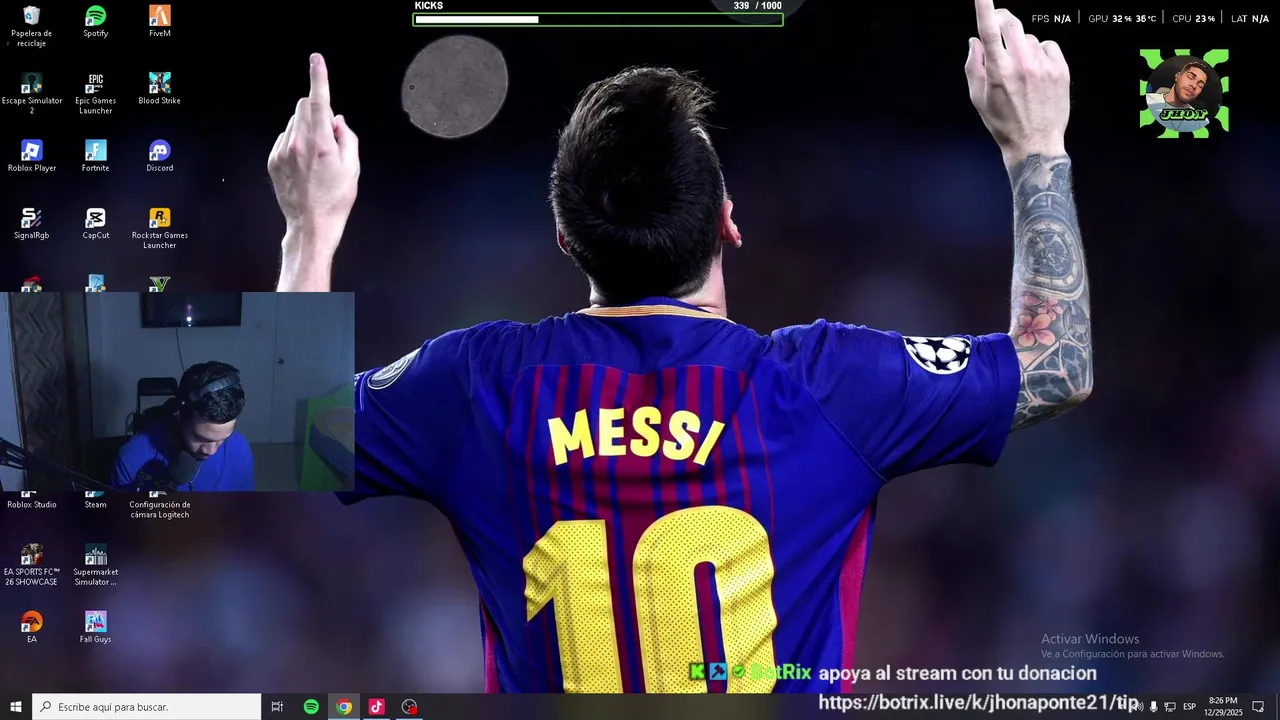Switch to Google Chrome in the taskbar
1280x720 pixels.
[x=344, y=707]
